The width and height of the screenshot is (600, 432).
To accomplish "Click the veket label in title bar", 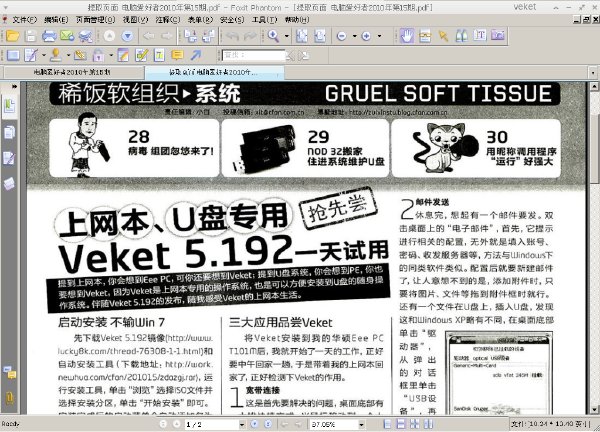I will click(525, 7).
